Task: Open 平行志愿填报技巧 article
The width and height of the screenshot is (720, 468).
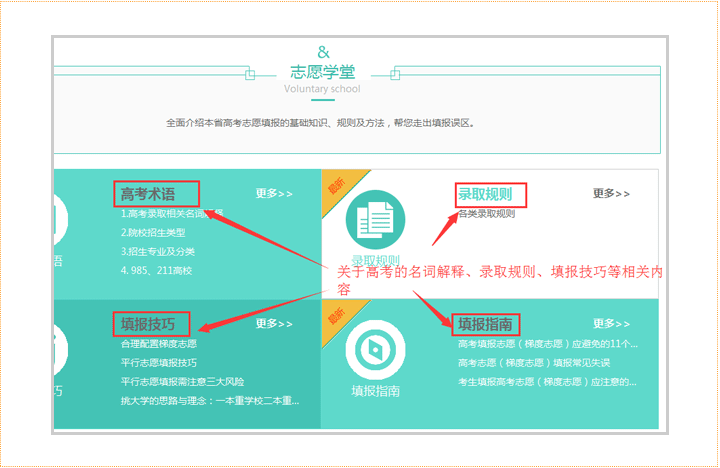Action: point(159,363)
